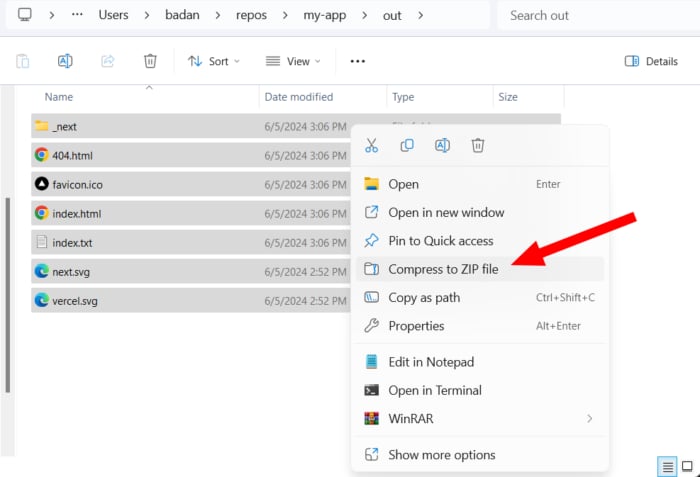This screenshot has width=700, height=477.
Task: Open the See more ellipsis in toolbar
Action: click(x=358, y=61)
